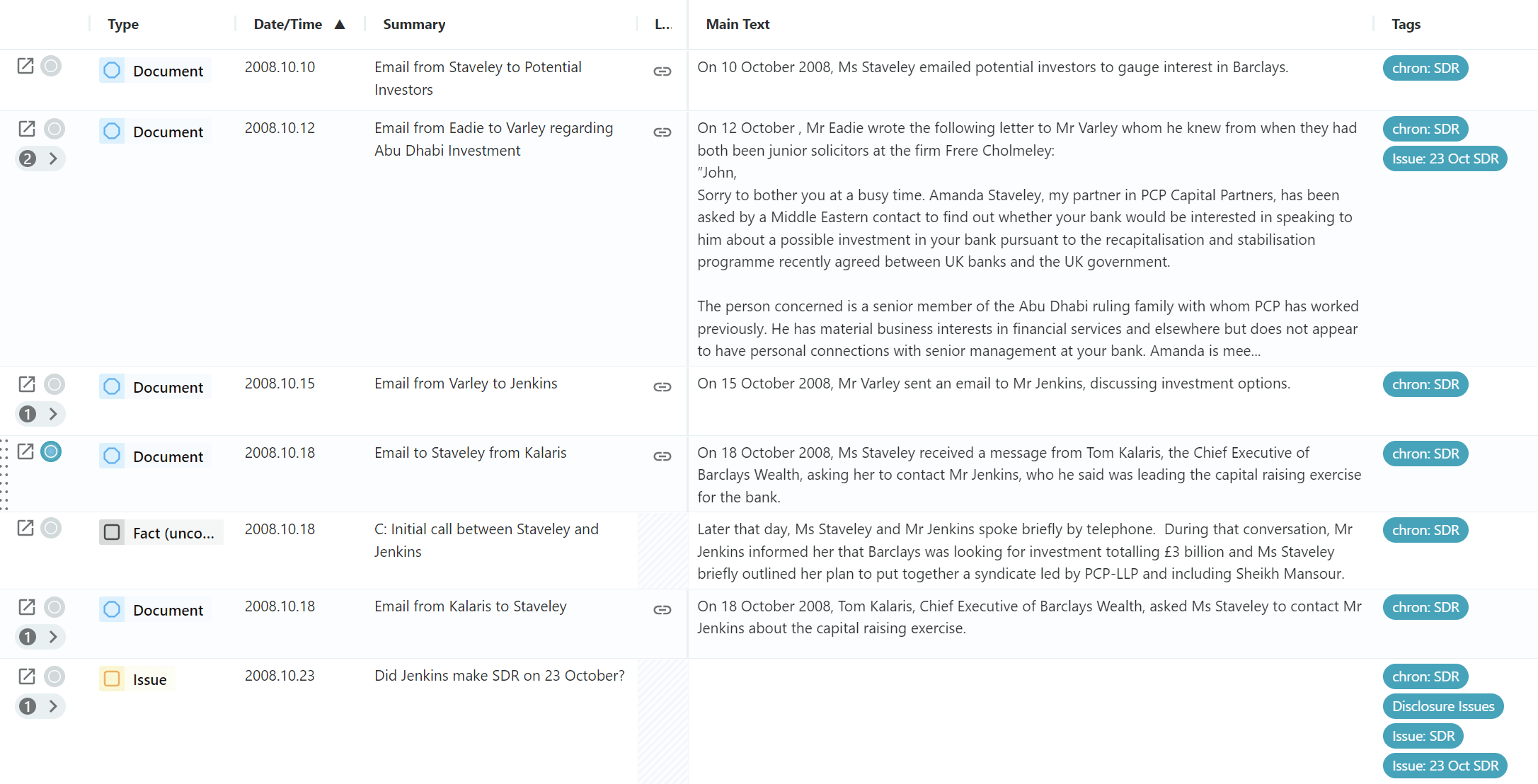Click link icon for Varley to Jenkins email

pyautogui.click(x=662, y=387)
